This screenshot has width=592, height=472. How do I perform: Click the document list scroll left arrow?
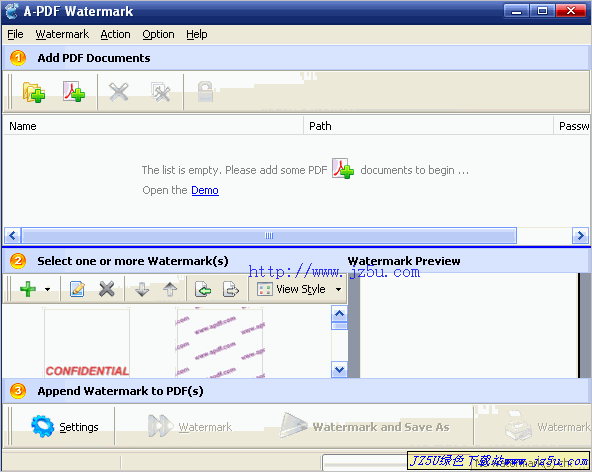click(x=12, y=236)
